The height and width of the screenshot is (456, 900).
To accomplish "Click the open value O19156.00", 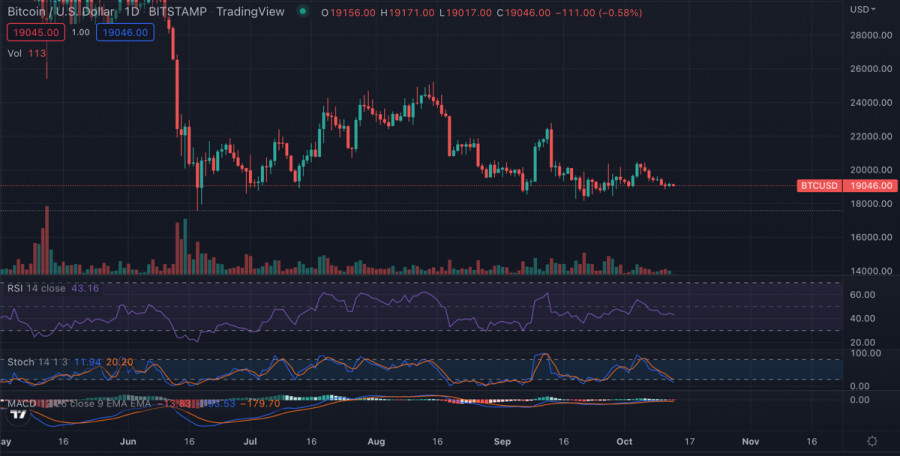I will pos(348,13).
